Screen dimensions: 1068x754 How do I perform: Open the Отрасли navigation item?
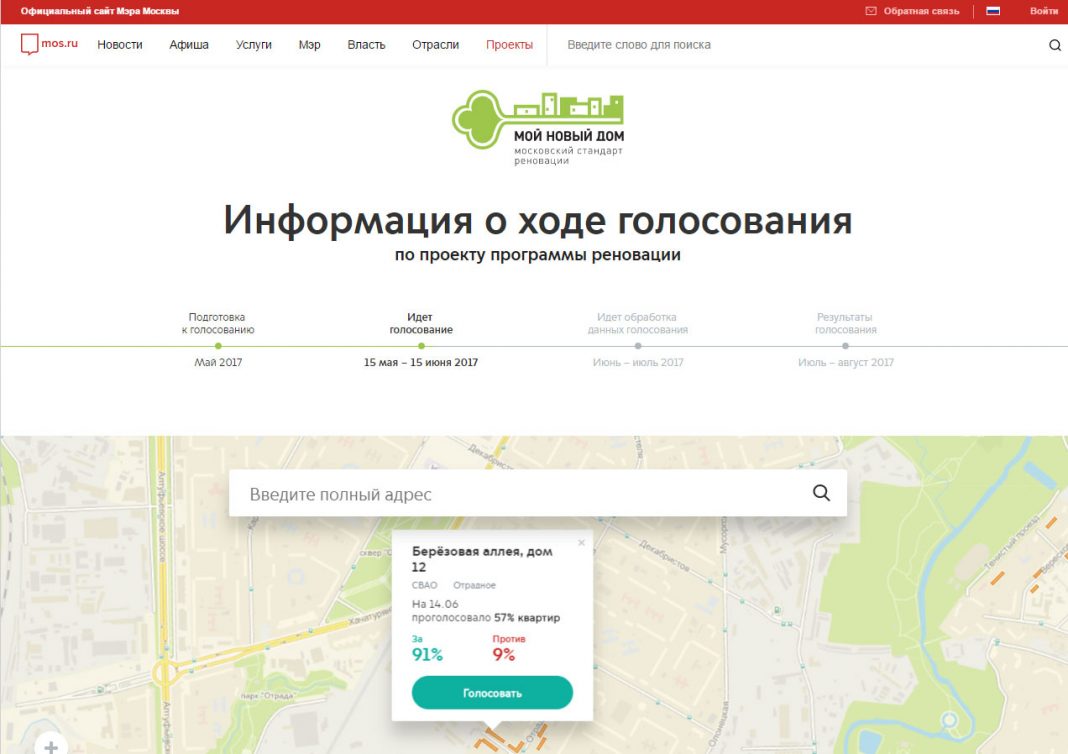click(x=435, y=45)
